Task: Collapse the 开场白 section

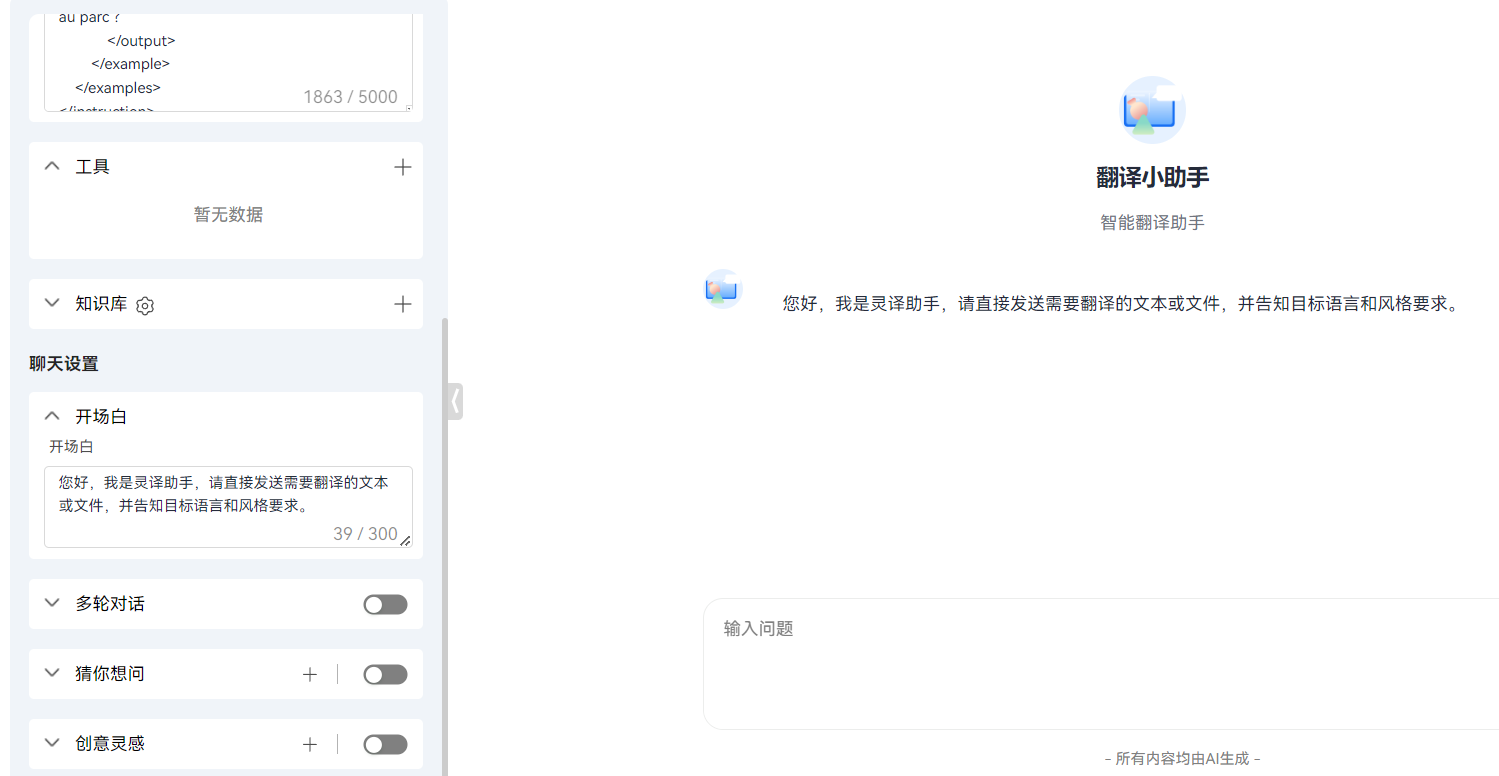Action: (x=52, y=416)
